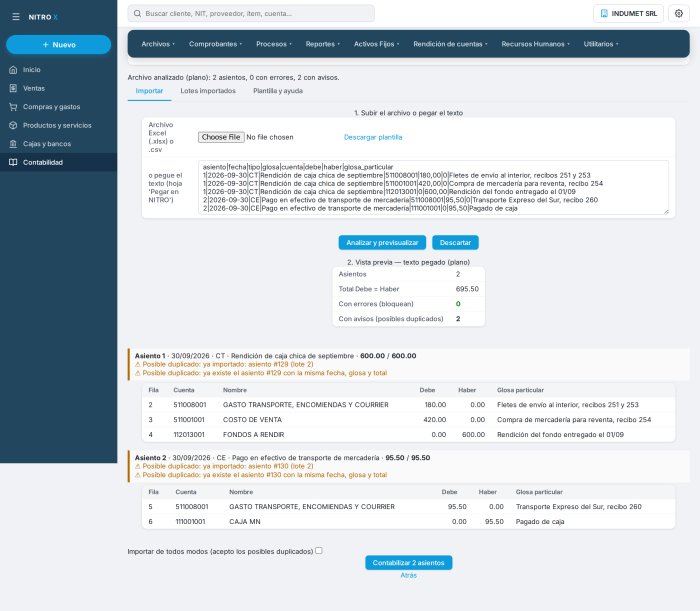
Task: Click the Con errores (bloquean) value 0
Action: (x=458, y=304)
